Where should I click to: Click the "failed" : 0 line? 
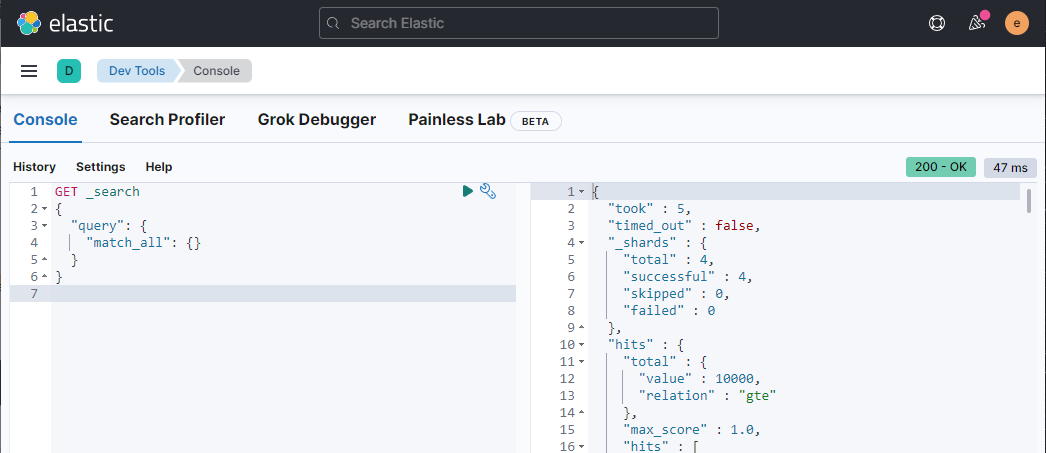pos(669,310)
